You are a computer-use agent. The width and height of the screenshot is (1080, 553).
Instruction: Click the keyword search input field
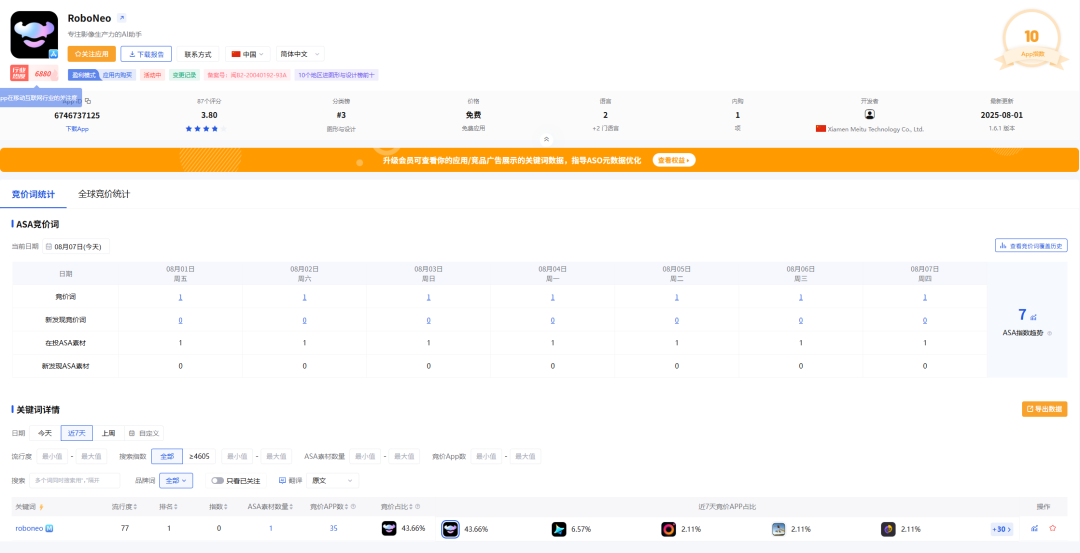tap(75, 480)
